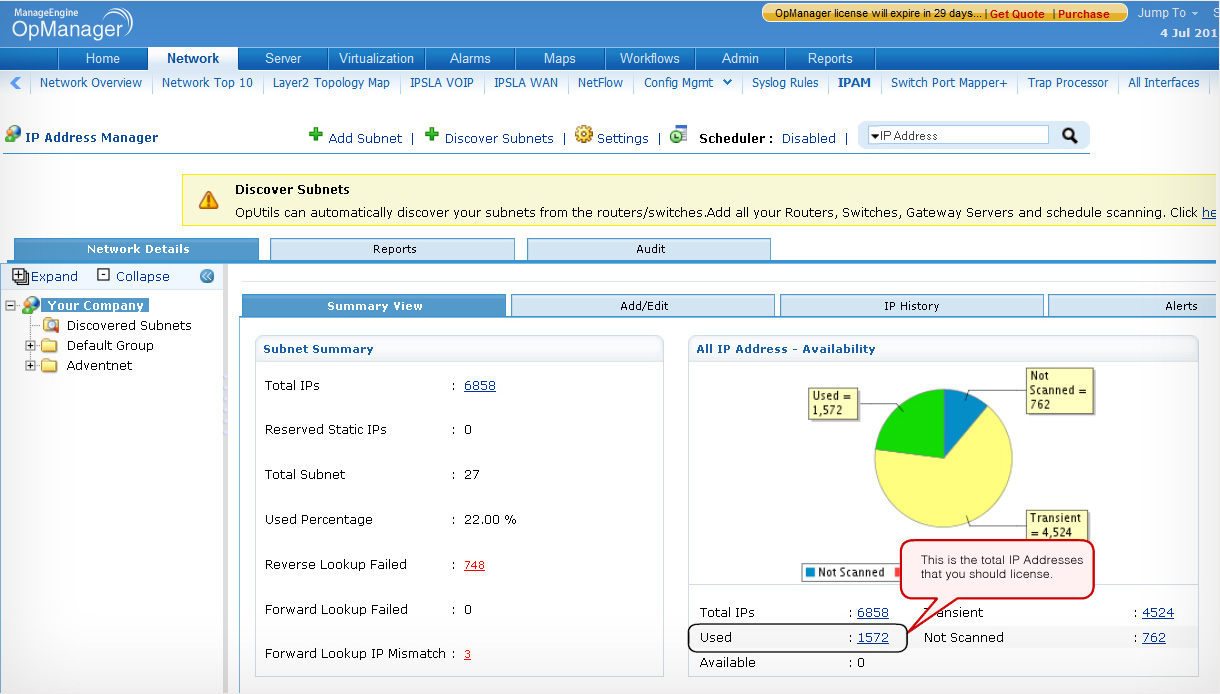Click the green Add Subnet plus icon
The width and height of the screenshot is (1220, 694).
click(x=316, y=135)
